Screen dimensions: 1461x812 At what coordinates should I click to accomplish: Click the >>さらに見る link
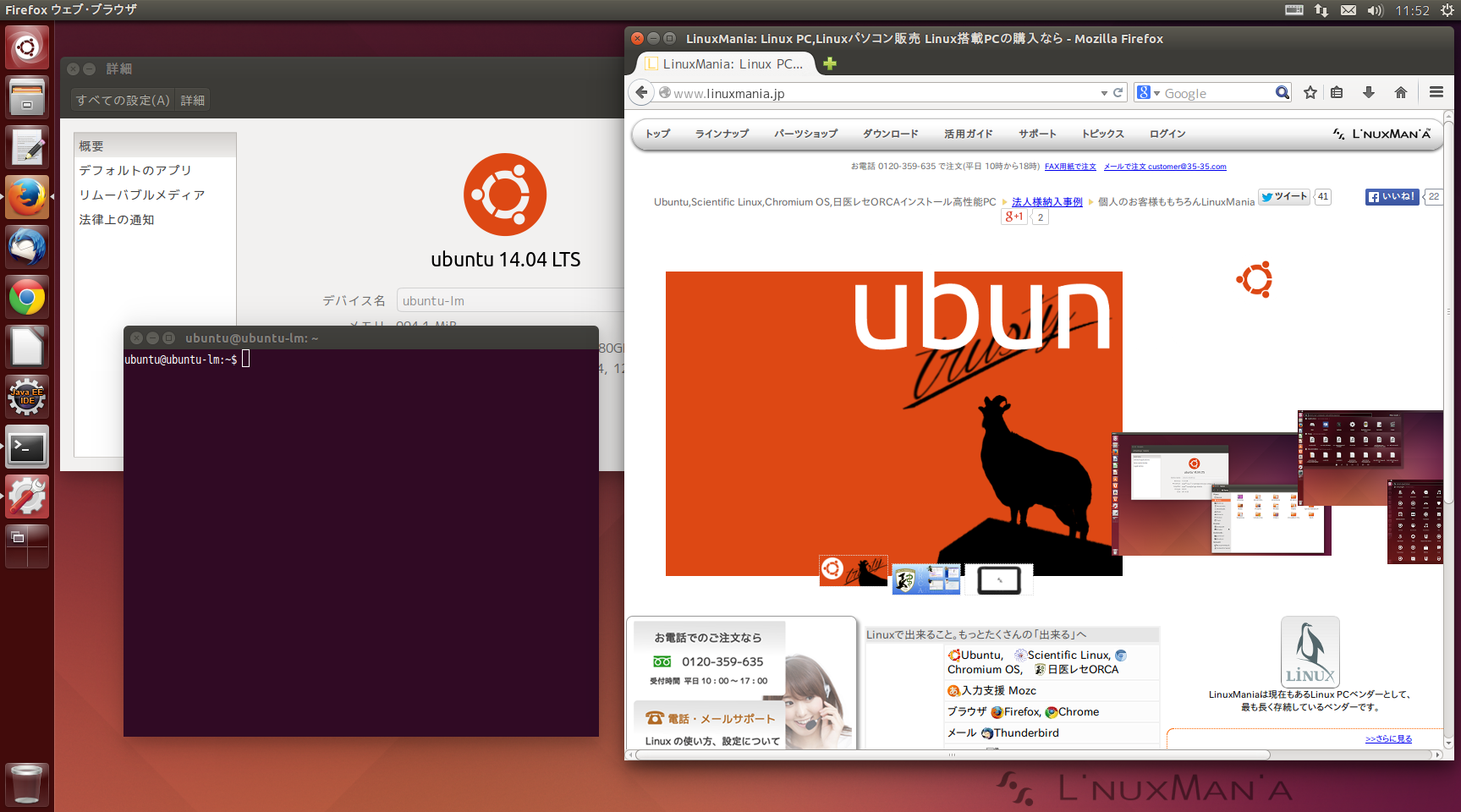coord(1388,738)
